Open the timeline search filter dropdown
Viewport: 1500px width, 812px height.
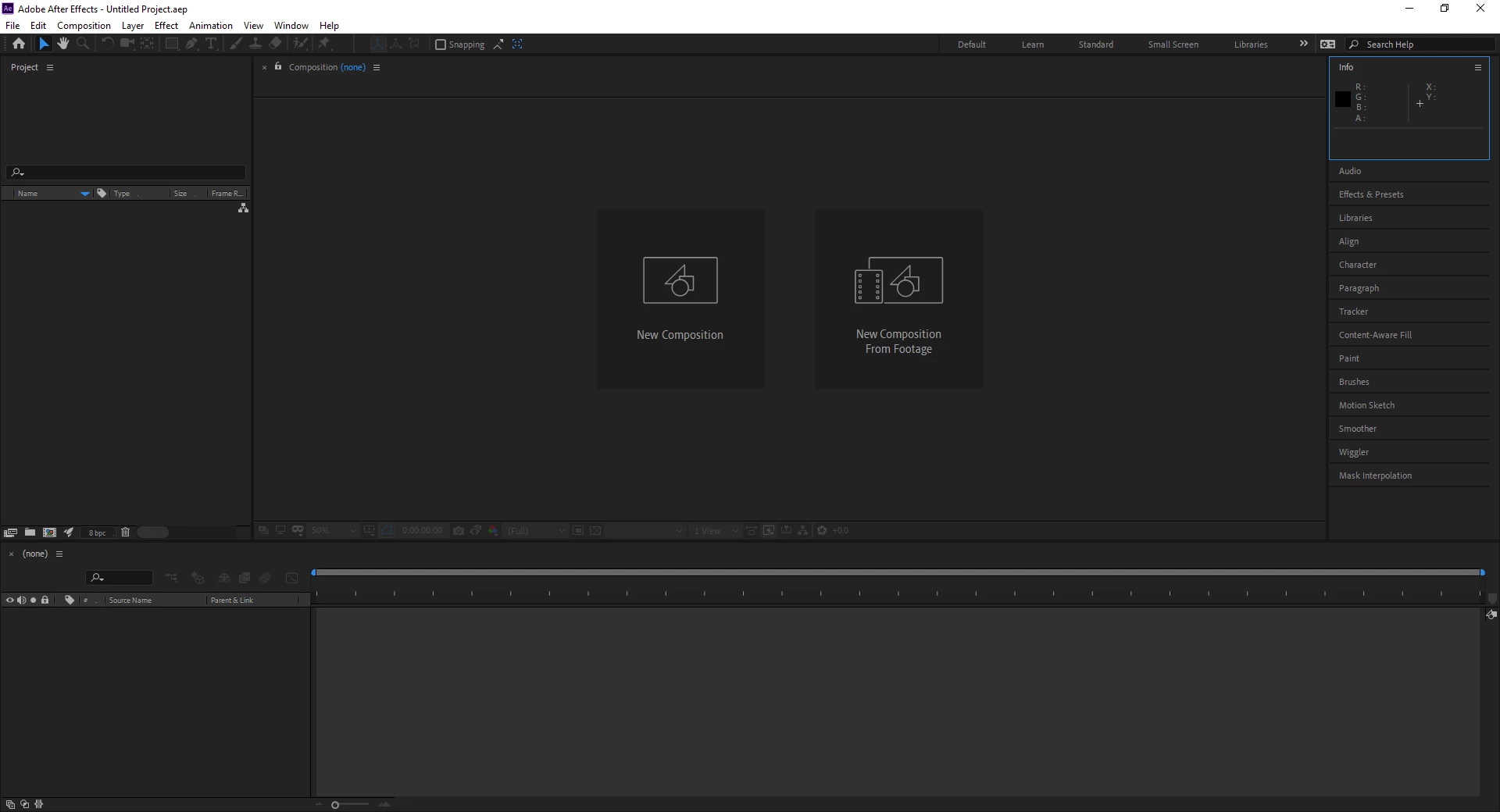(97, 578)
